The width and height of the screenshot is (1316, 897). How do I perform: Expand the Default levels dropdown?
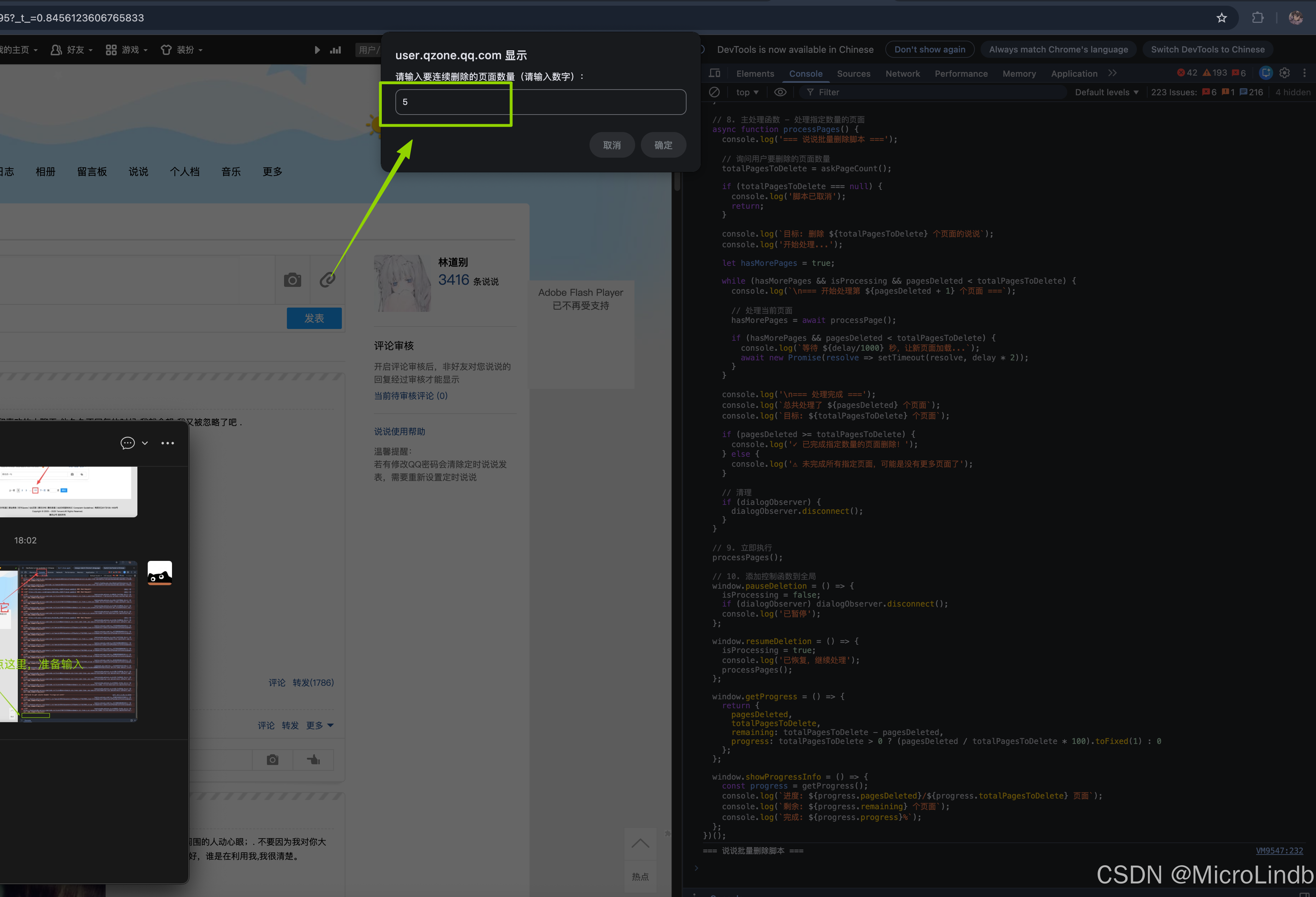pyautogui.click(x=1107, y=92)
